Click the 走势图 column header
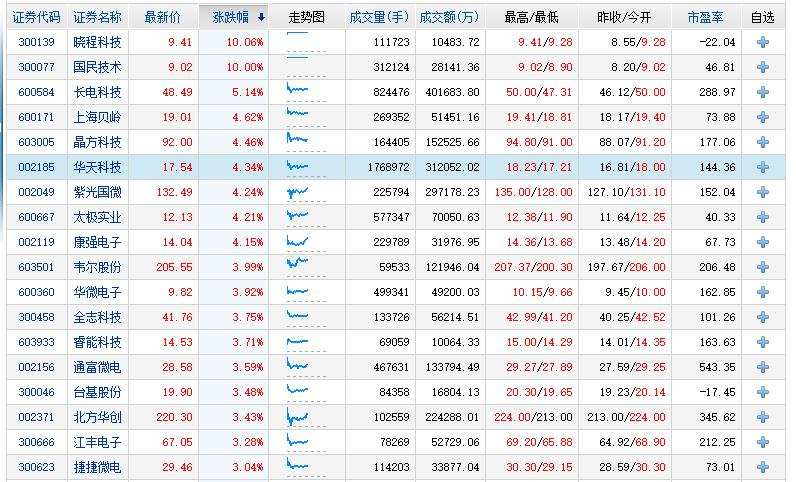 click(x=307, y=17)
